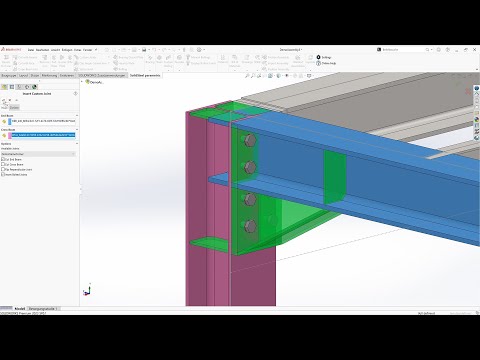
Task: Toggle the Cut End Beam checkbox
Action: 3,159
